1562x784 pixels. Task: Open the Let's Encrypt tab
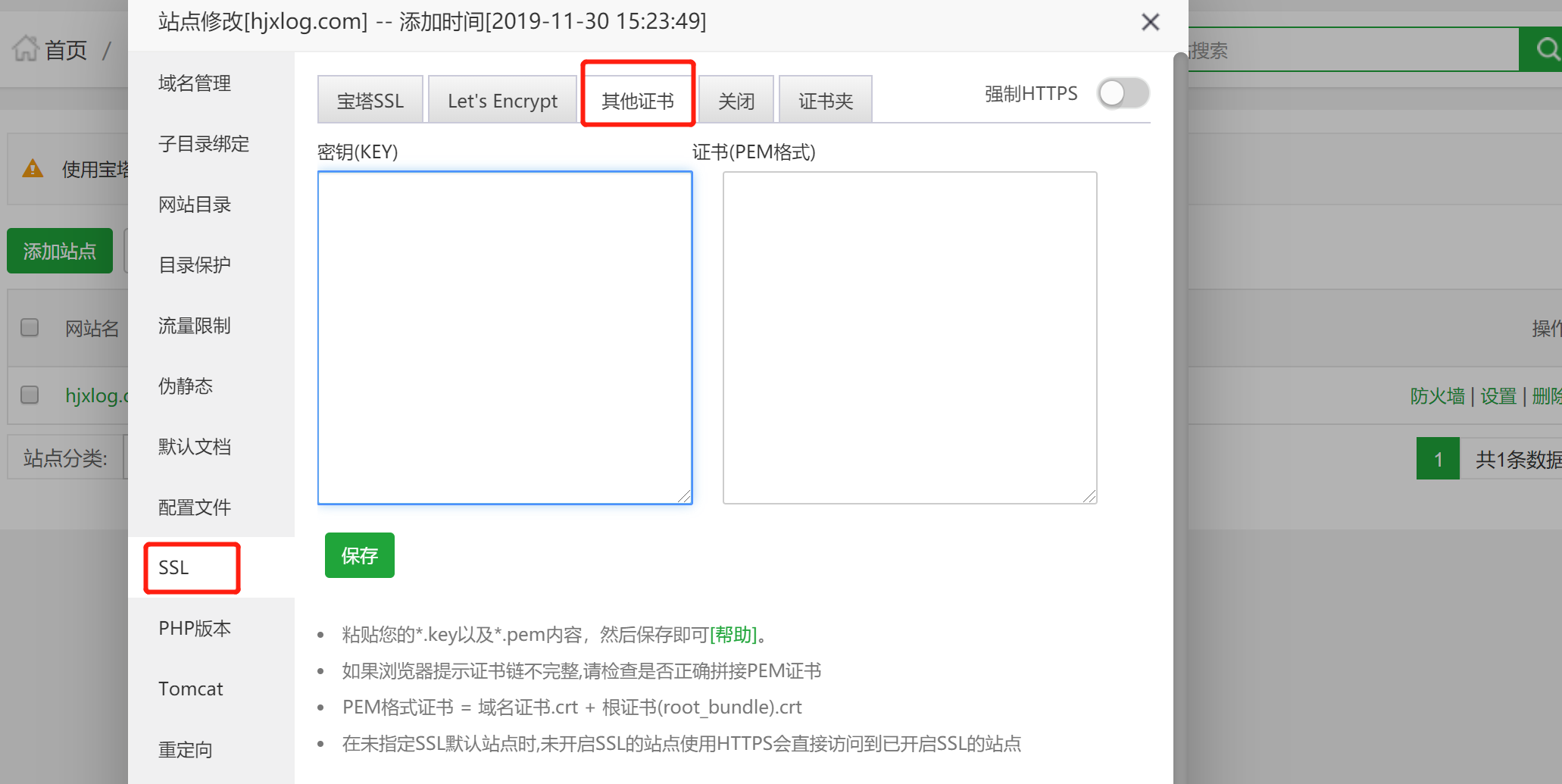pyautogui.click(x=502, y=100)
